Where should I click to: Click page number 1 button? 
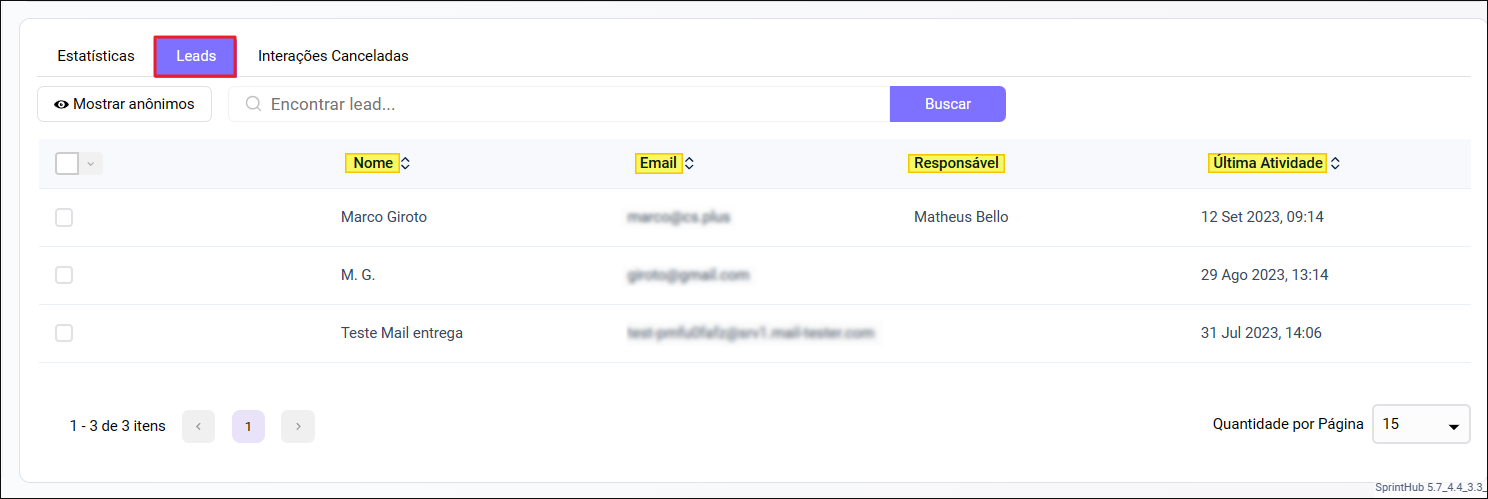coord(248,426)
